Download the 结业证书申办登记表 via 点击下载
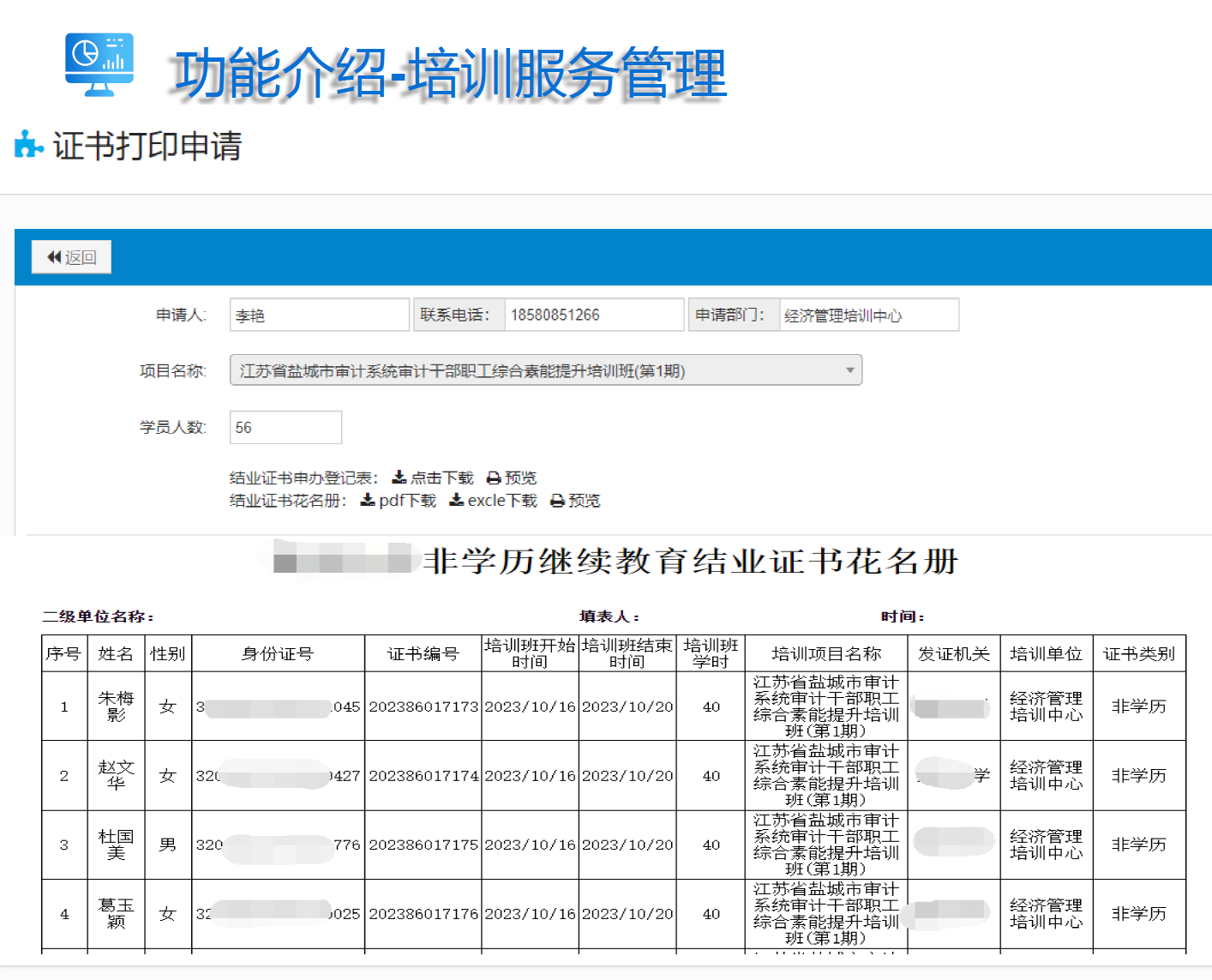 click(433, 478)
